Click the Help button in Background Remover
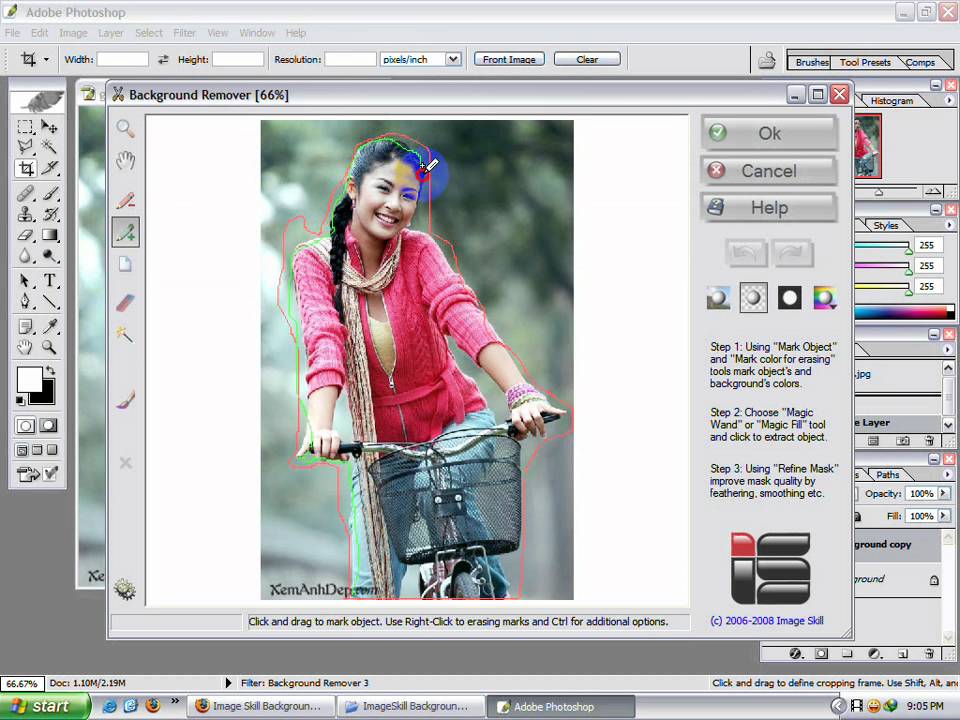Screen dimensions: 960x720 point(769,208)
